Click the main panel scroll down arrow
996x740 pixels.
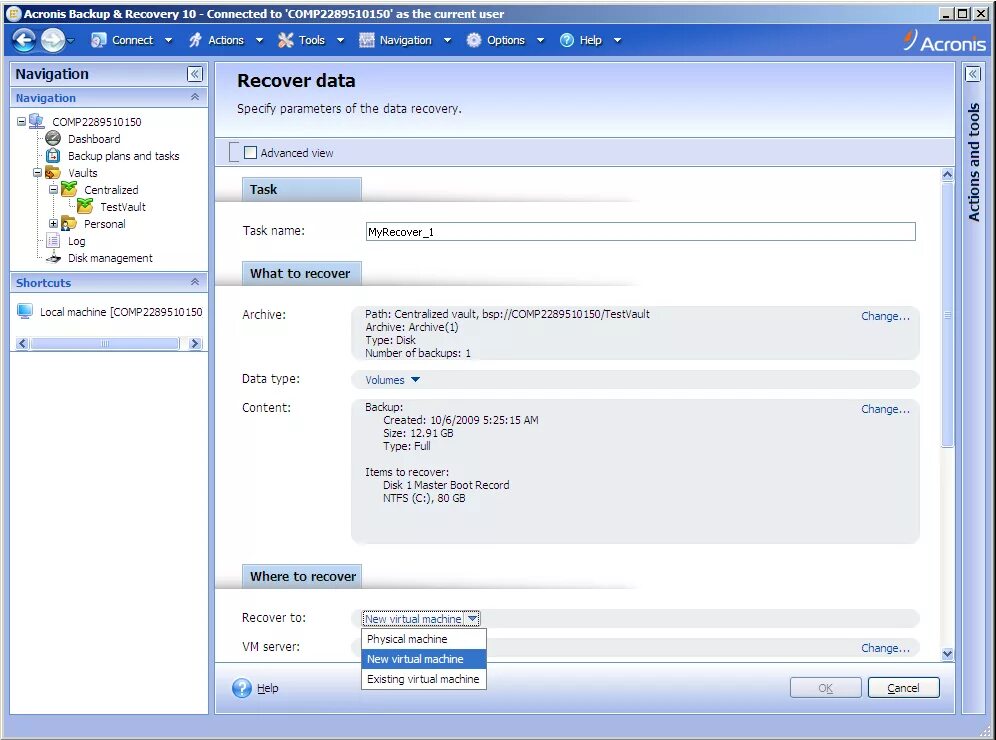click(947, 654)
